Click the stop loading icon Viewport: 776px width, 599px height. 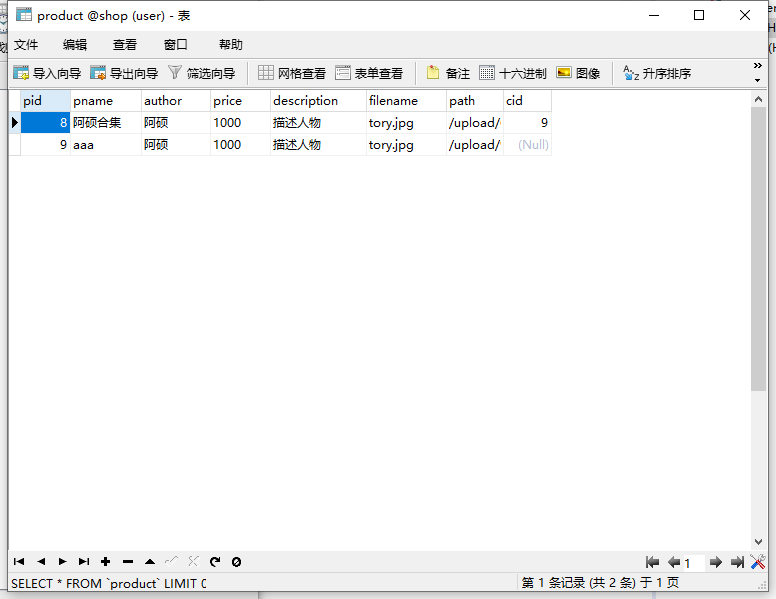237,562
